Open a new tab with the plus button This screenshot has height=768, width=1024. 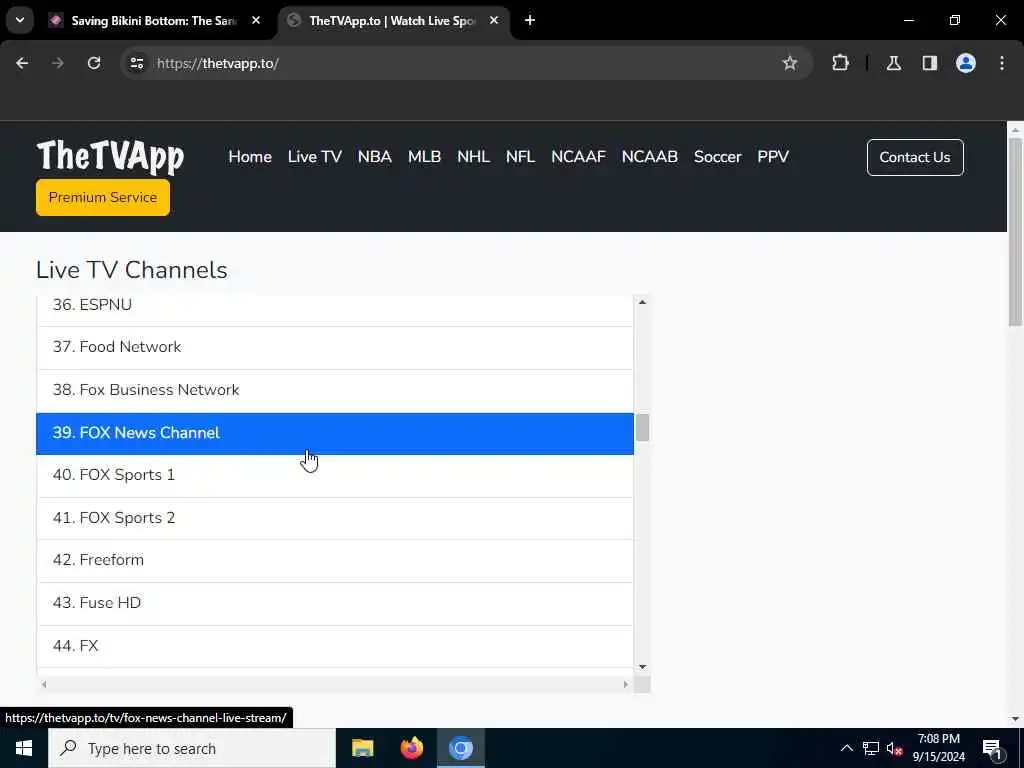(530, 20)
